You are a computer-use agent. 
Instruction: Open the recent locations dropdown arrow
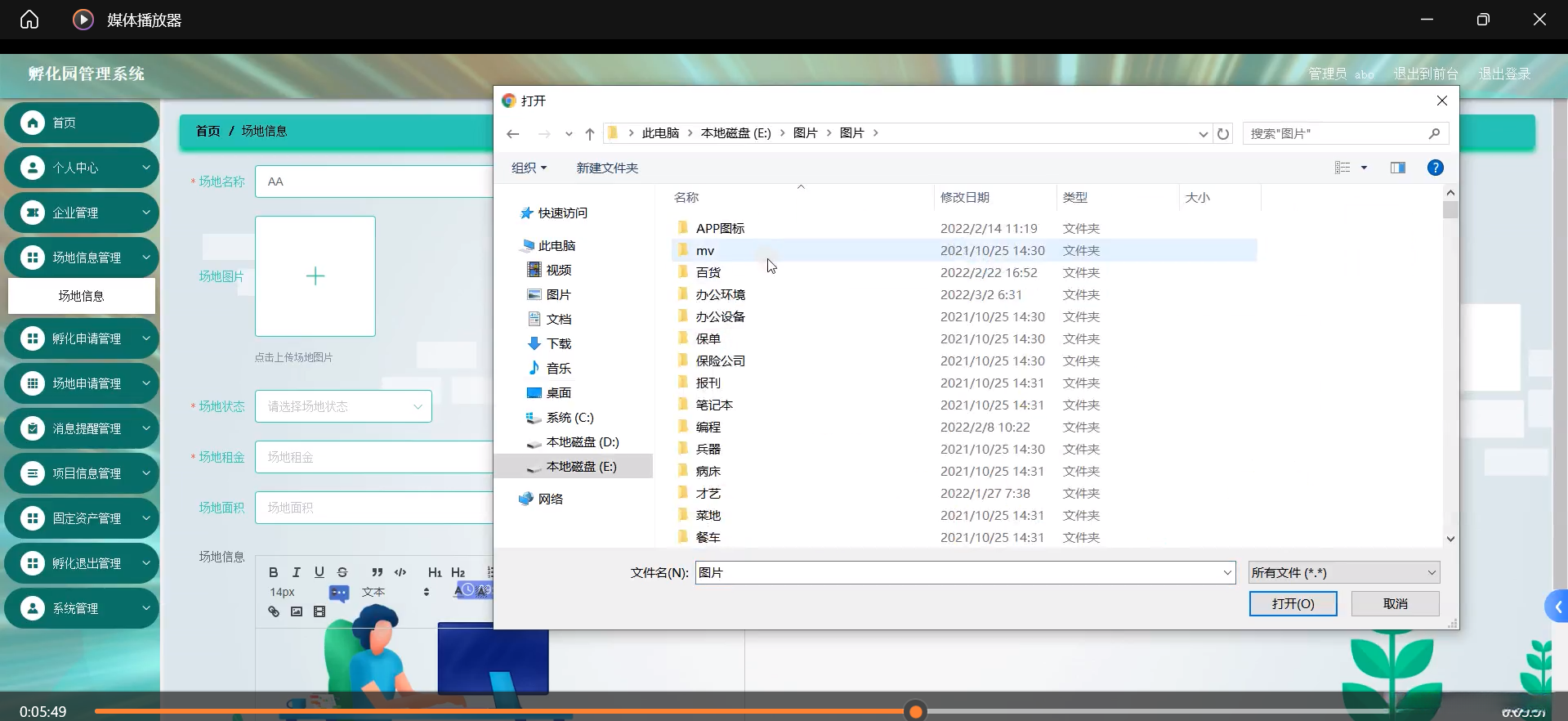[x=569, y=133]
